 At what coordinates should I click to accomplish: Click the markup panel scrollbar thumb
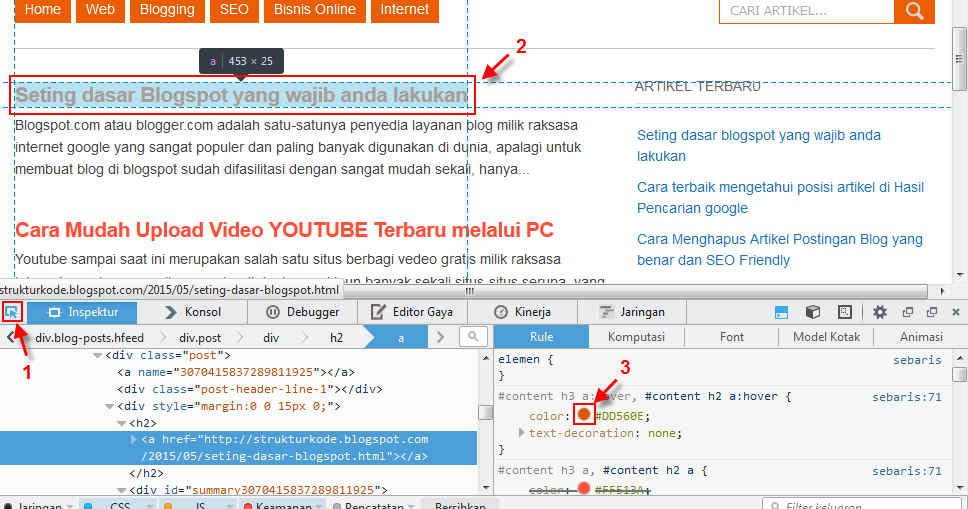(x=485, y=412)
